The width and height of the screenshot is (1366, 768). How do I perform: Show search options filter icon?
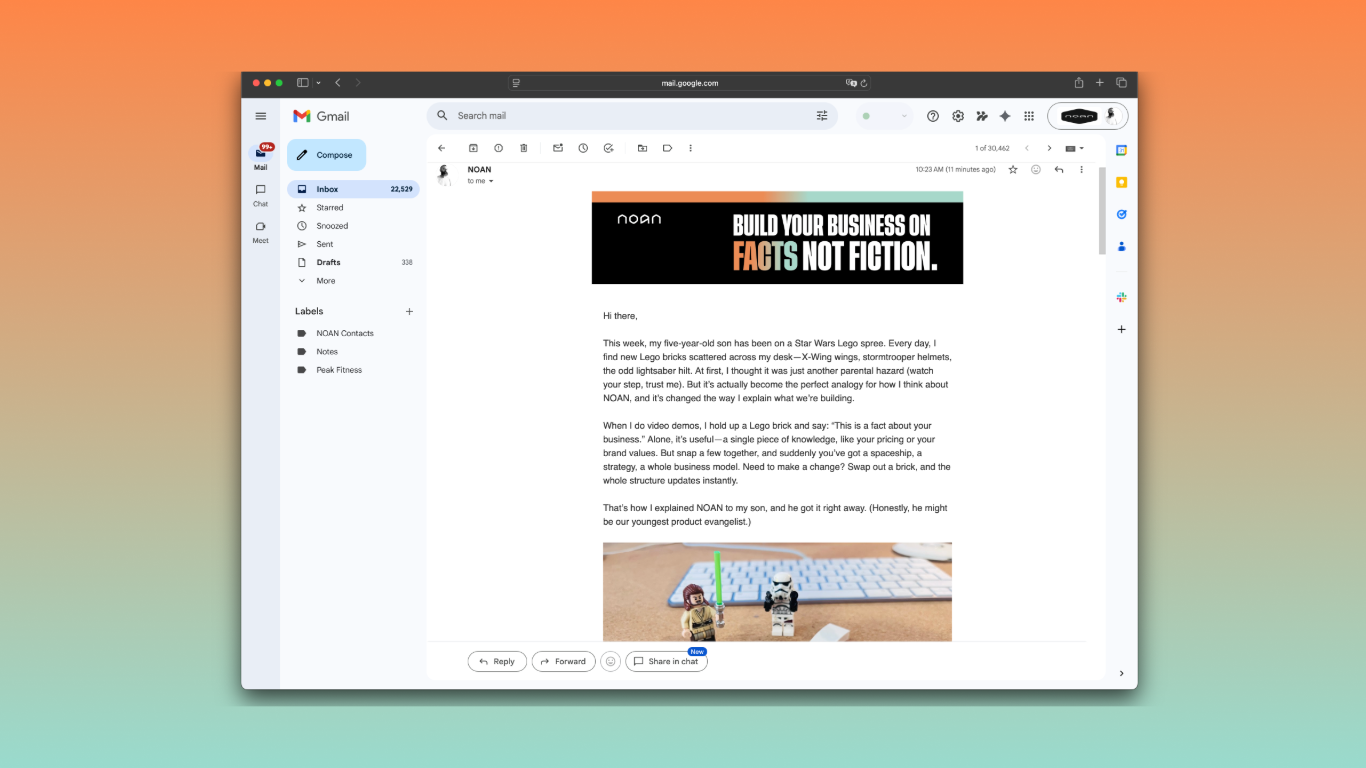pyautogui.click(x=822, y=116)
